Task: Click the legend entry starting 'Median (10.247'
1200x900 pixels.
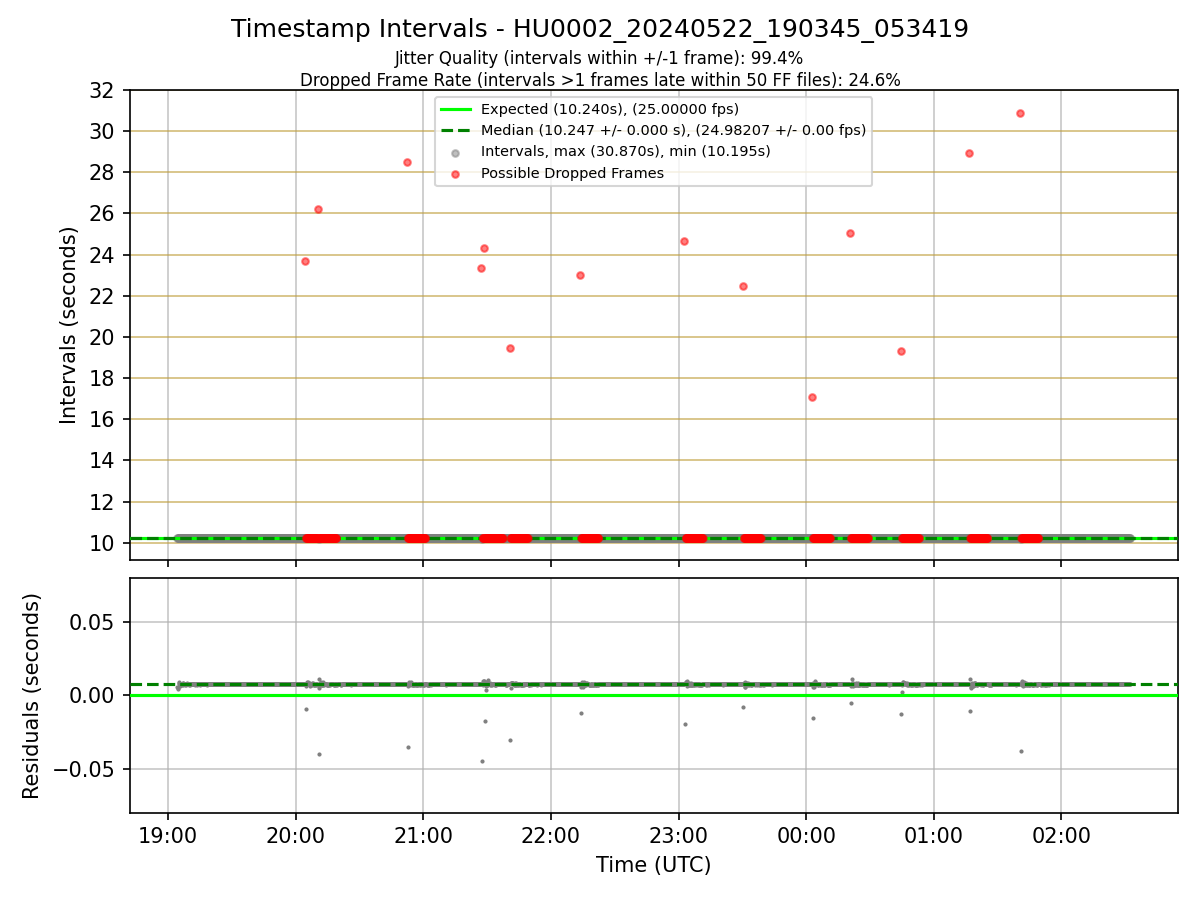Action: (673, 130)
